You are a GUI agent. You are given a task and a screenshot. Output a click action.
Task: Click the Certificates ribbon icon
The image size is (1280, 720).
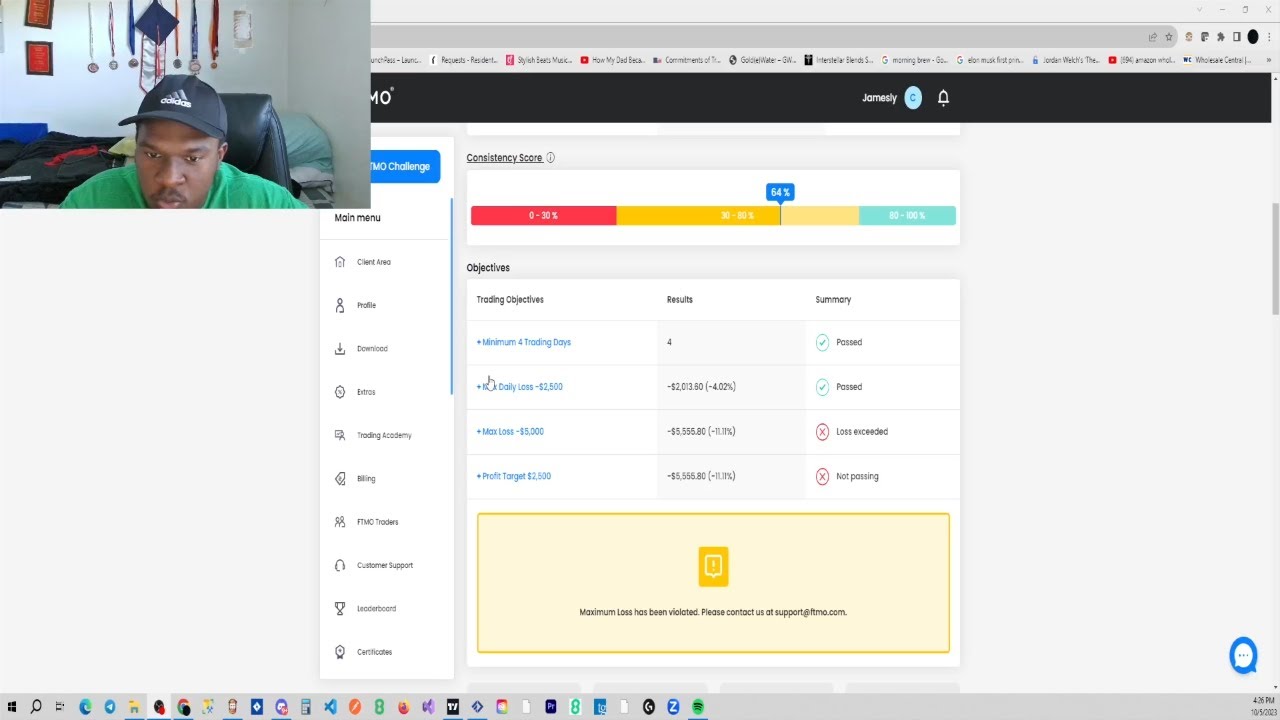point(340,652)
